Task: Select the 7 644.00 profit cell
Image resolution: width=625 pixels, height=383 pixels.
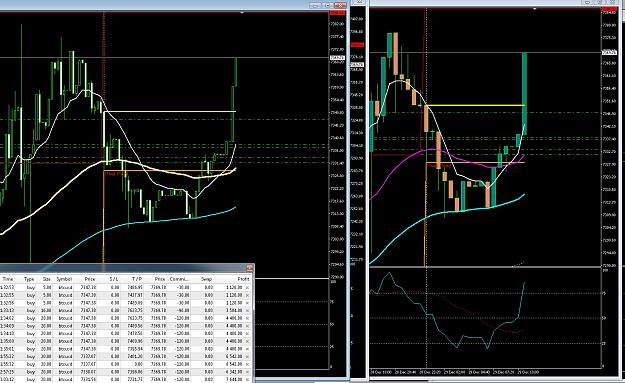Action: pyautogui.click(x=234, y=379)
